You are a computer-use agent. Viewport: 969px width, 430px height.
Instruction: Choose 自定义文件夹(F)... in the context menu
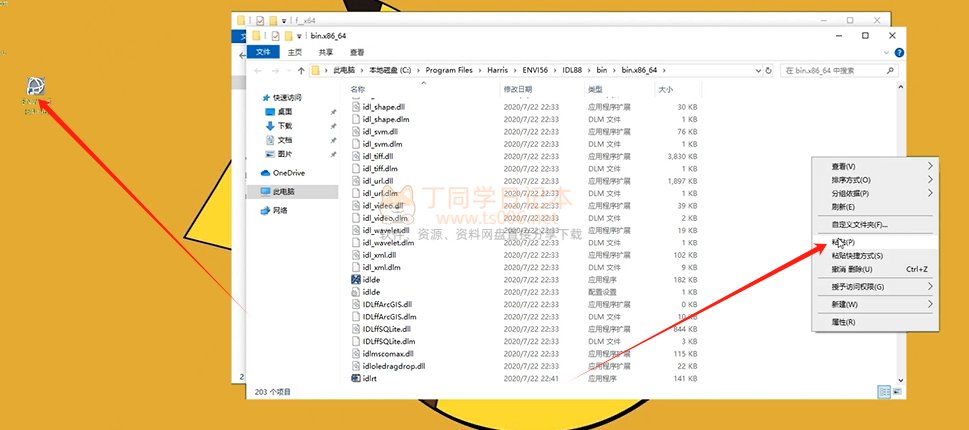tap(875, 224)
